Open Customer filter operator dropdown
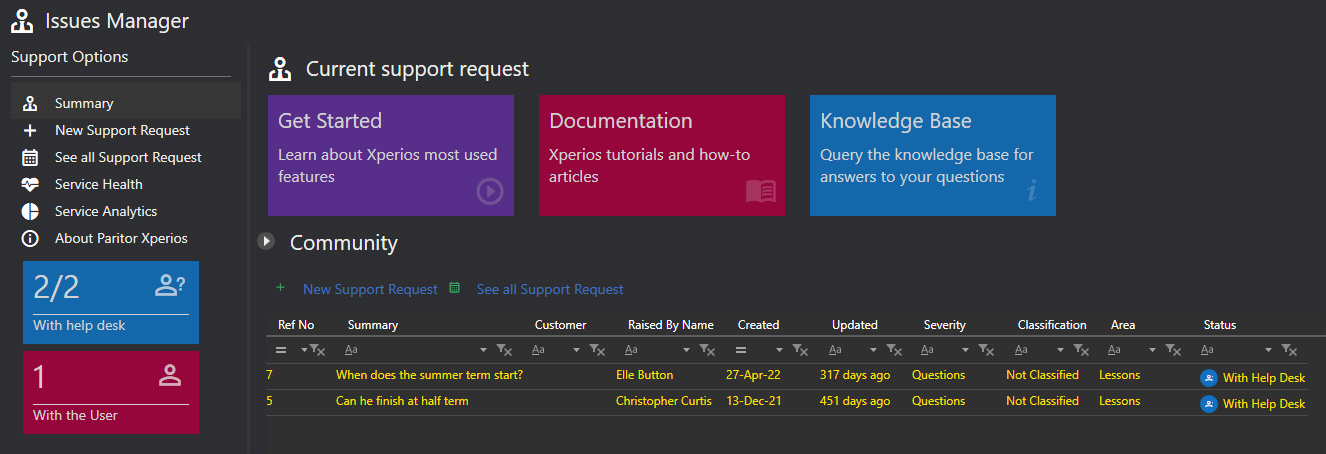This screenshot has width=1326, height=454. tap(577, 350)
